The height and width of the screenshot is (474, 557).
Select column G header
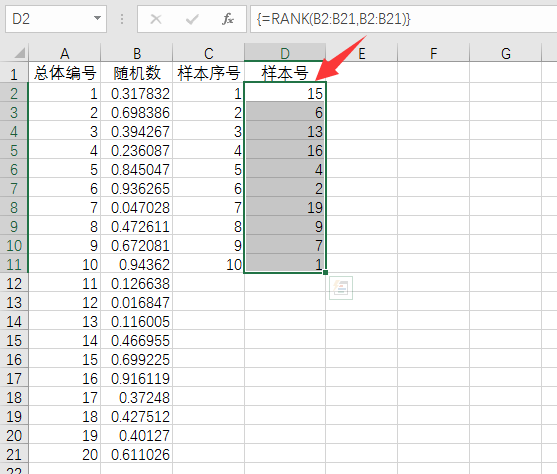[x=505, y=53]
